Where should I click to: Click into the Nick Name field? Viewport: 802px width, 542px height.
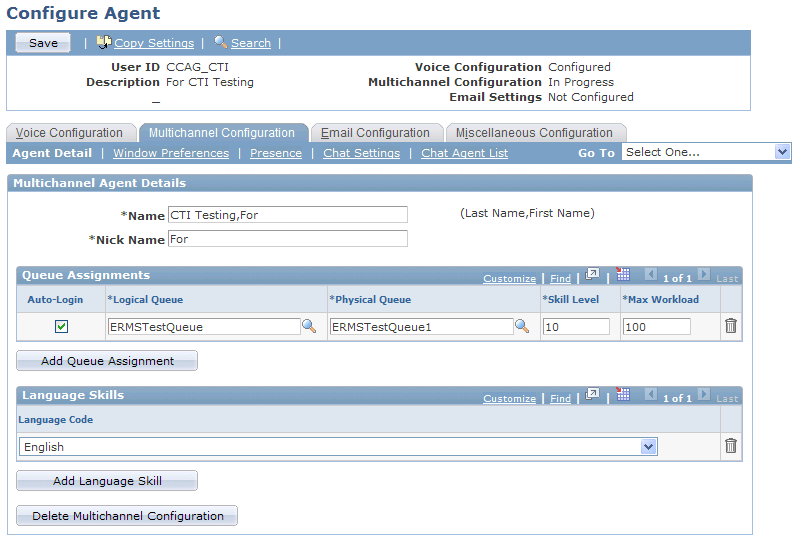(x=287, y=239)
